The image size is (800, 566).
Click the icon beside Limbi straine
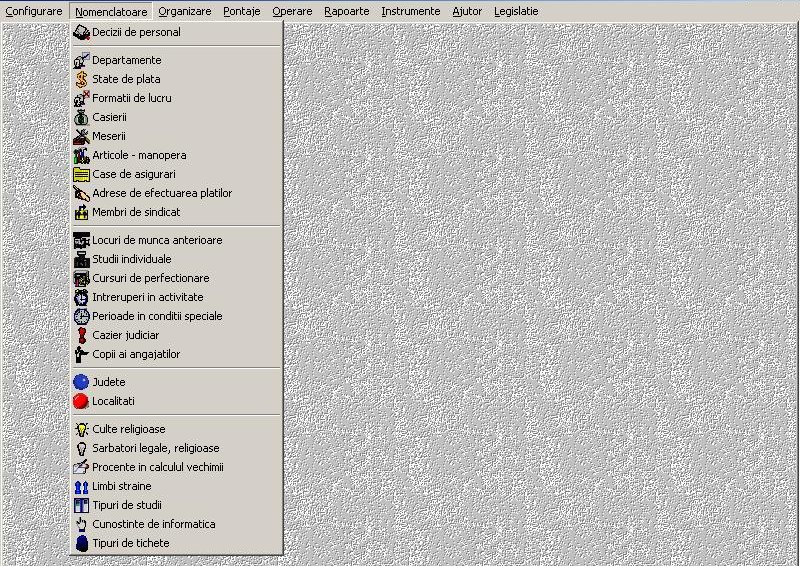click(x=81, y=486)
